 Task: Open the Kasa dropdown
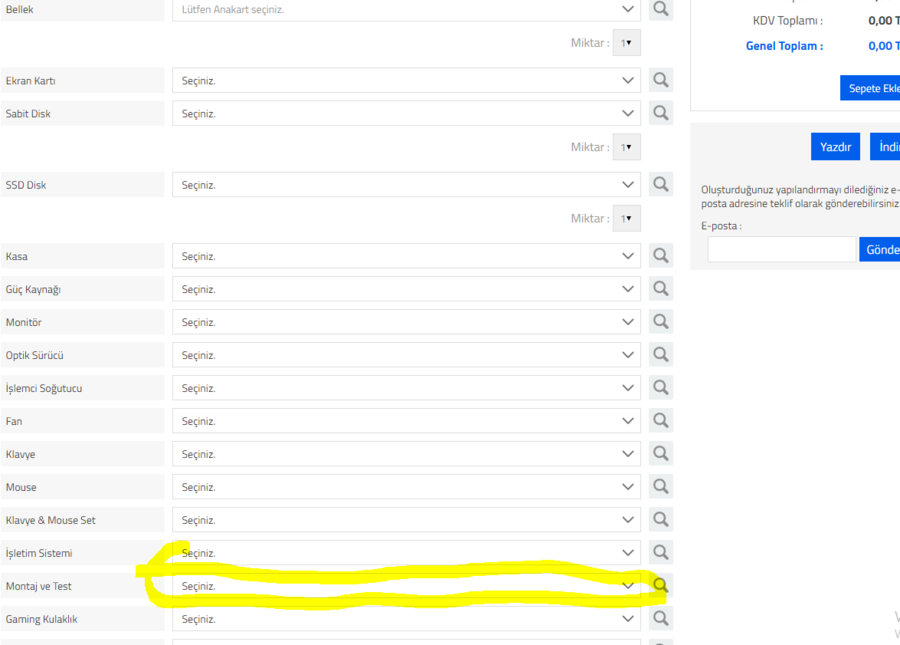406,256
